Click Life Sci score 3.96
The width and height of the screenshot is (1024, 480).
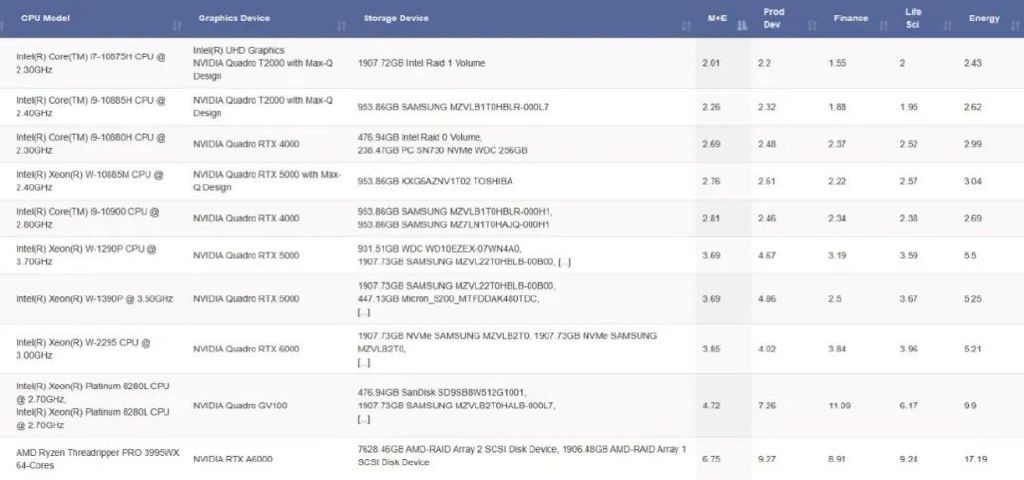908,349
